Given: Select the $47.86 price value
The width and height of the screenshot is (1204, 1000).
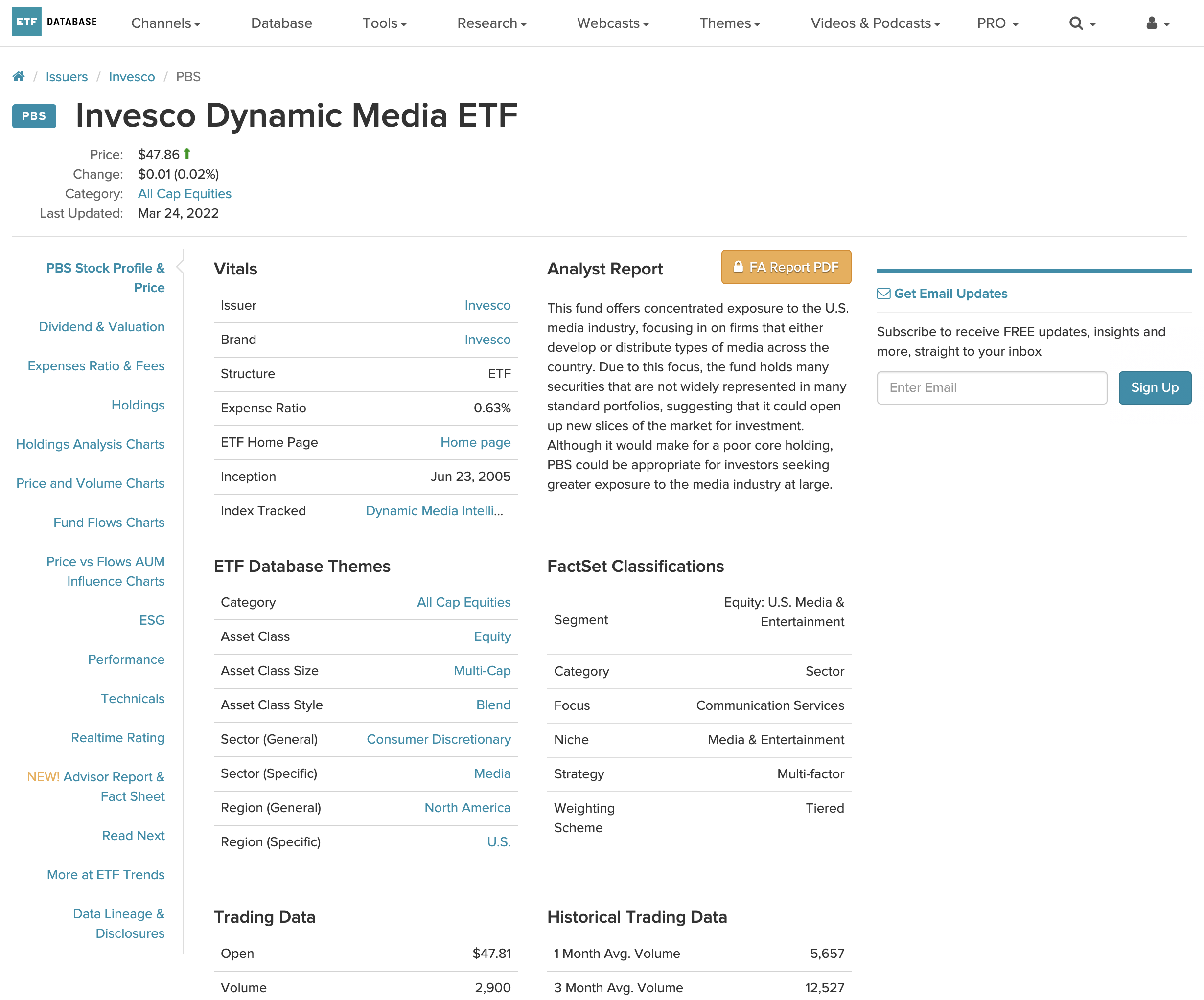Looking at the screenshot, I should click(159, 155).
